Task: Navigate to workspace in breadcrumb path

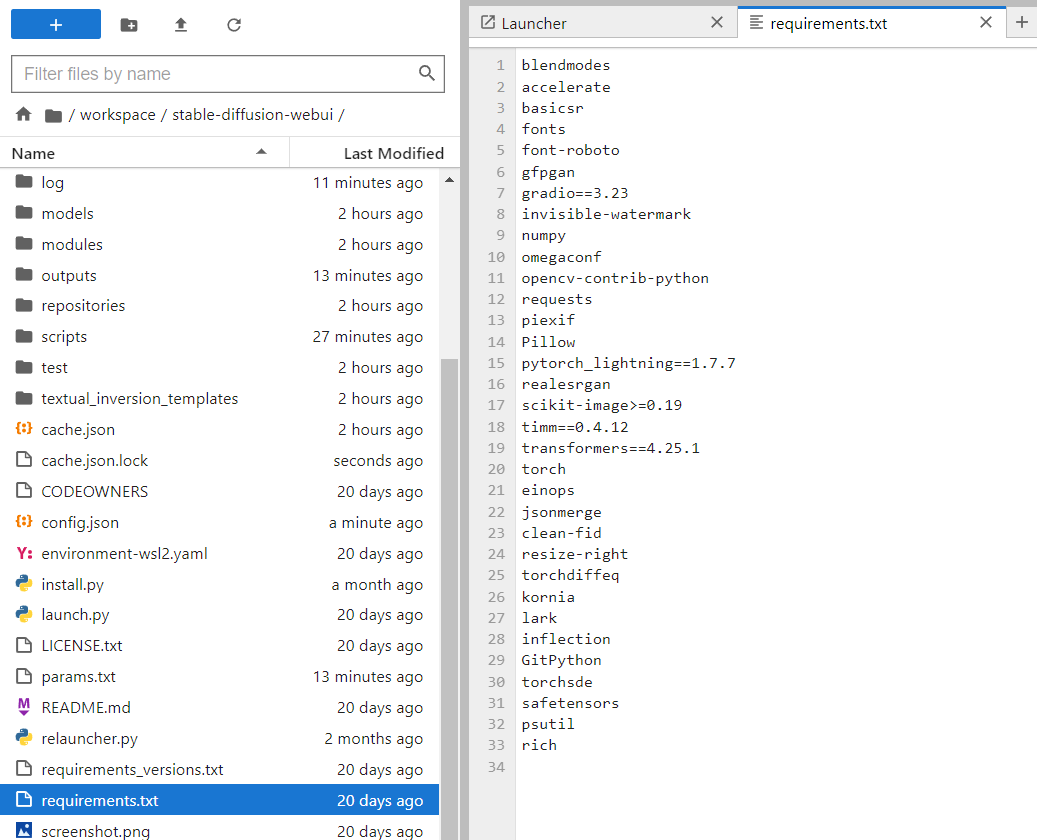Action: click(117, 115)
